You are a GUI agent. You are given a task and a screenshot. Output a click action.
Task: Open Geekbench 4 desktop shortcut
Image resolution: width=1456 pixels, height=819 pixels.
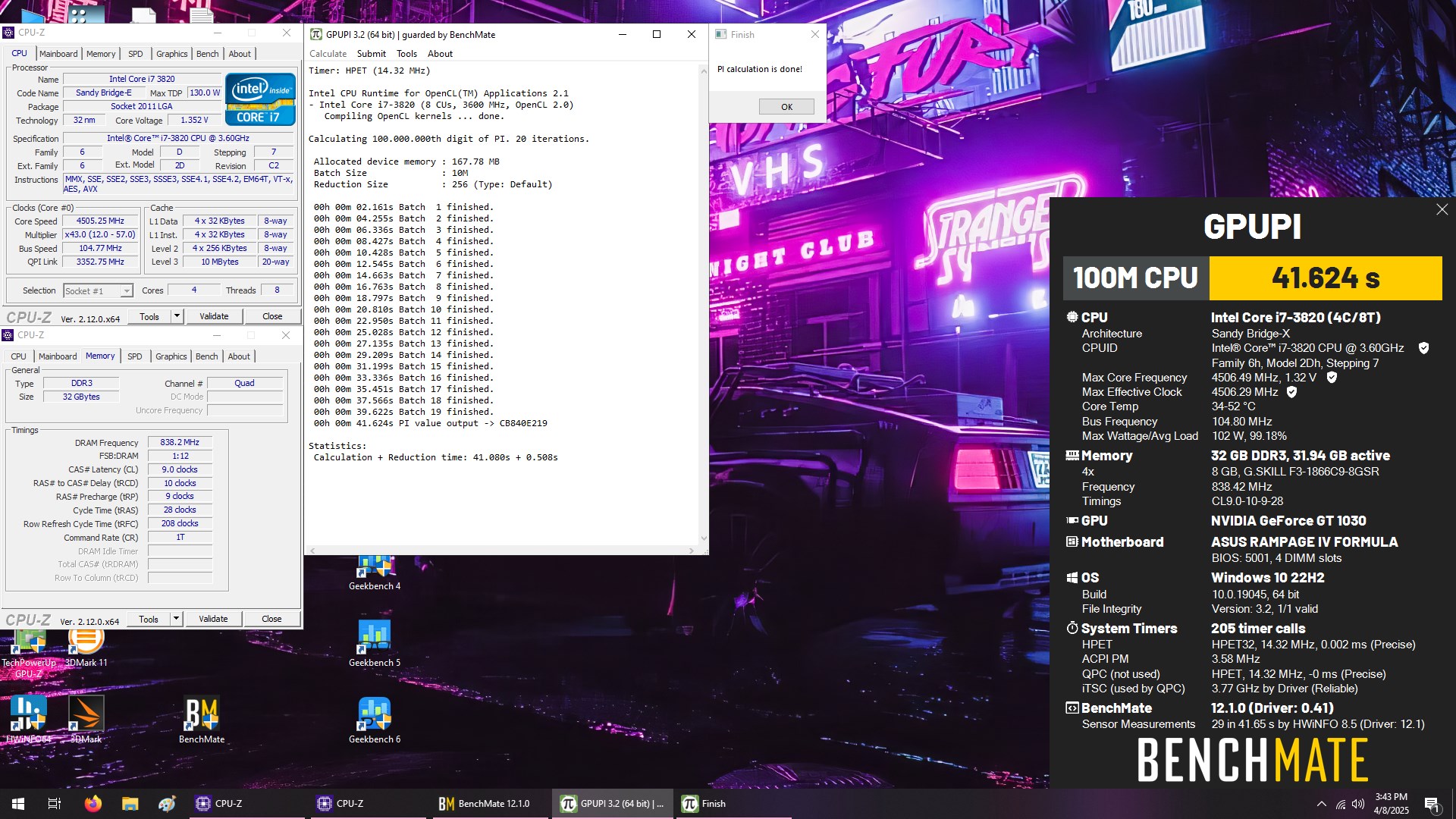375,573
